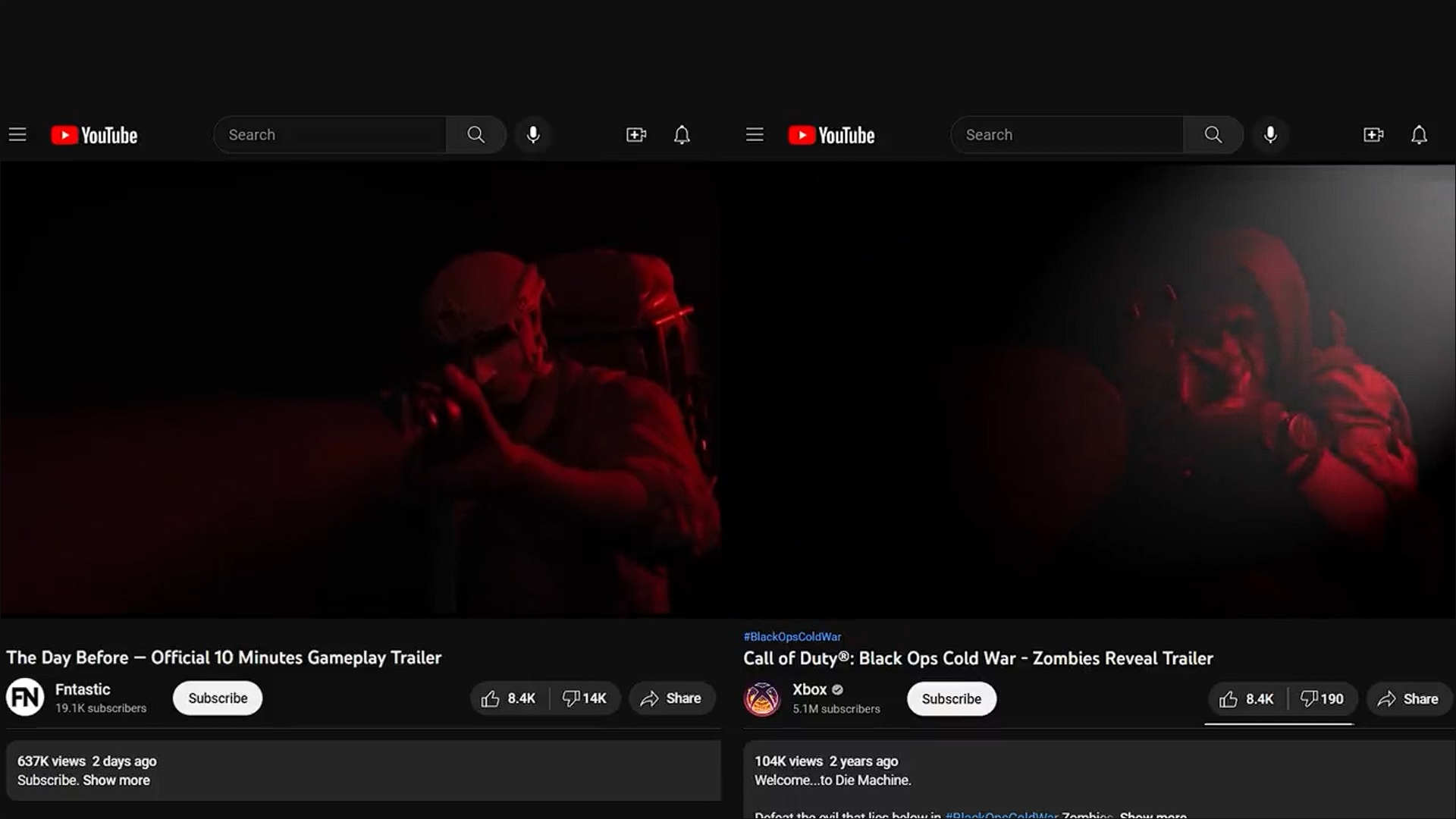Click share button on Black Ops Cold War video
Screen dimensions: 1456x819
(1408, 698)
